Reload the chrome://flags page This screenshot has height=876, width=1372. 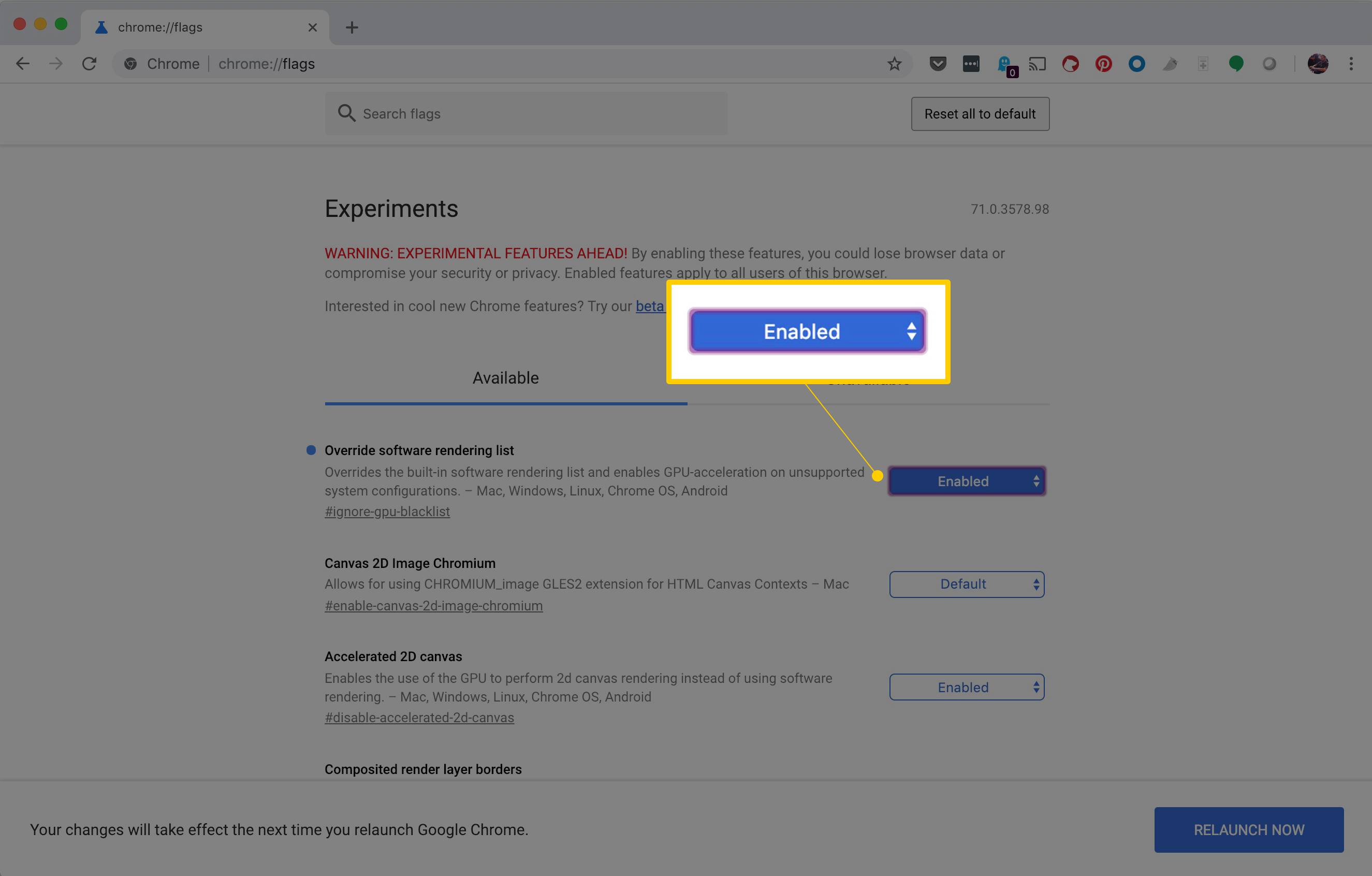[x=89, y=63]
